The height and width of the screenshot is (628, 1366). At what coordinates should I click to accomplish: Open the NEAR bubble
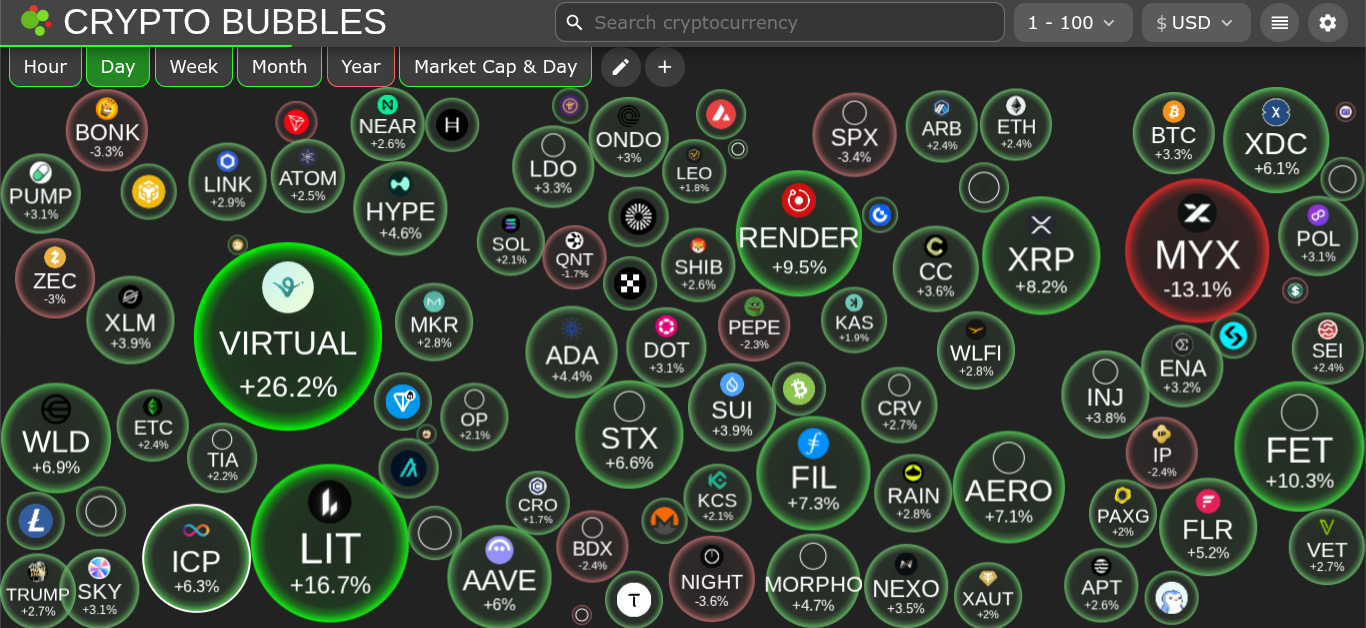[387, 124]
